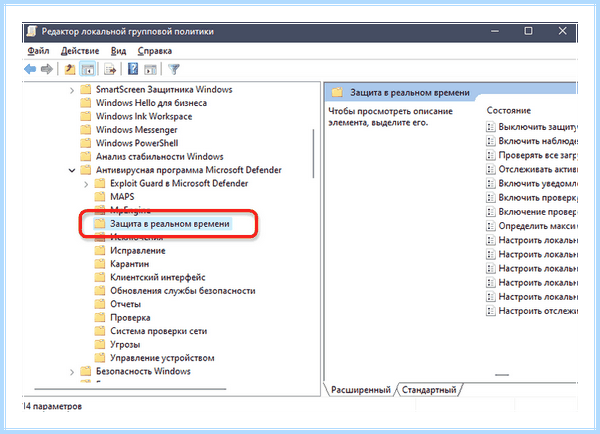Expand Exploit Guard в Microsoft Defender node

pos(86,184)
